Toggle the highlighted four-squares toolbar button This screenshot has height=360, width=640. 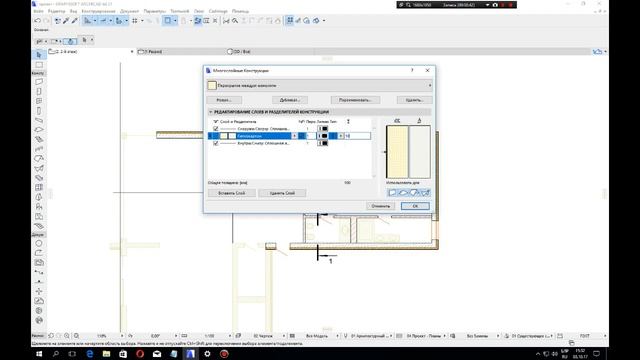[289, 20]
